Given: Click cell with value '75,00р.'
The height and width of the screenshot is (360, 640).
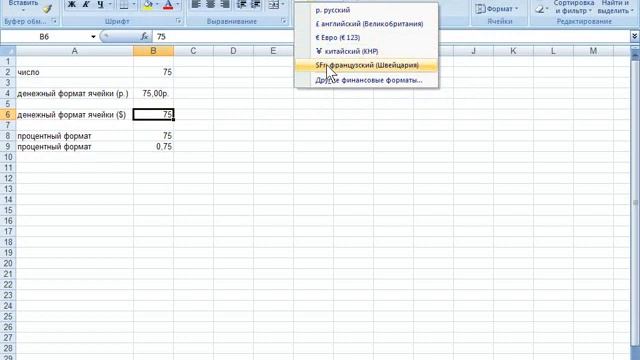Looking at the screenshot, I should click(153, 93).
